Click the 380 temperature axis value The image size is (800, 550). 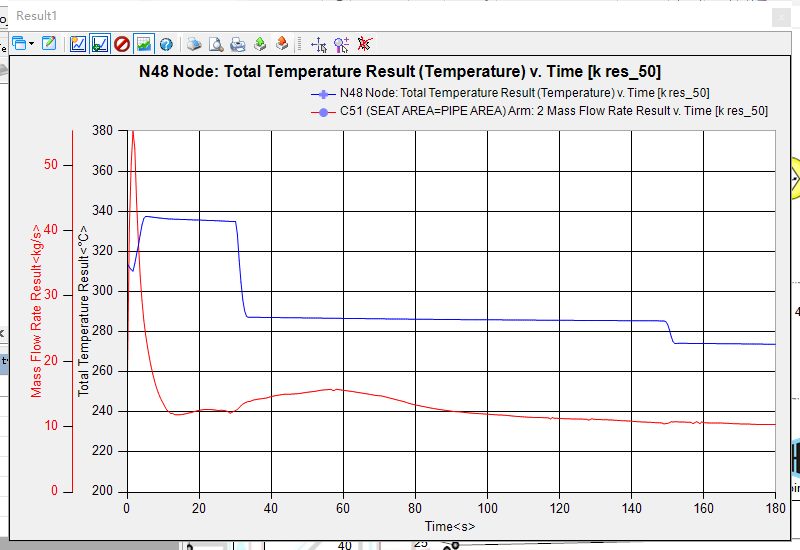(x=103, y=131)
